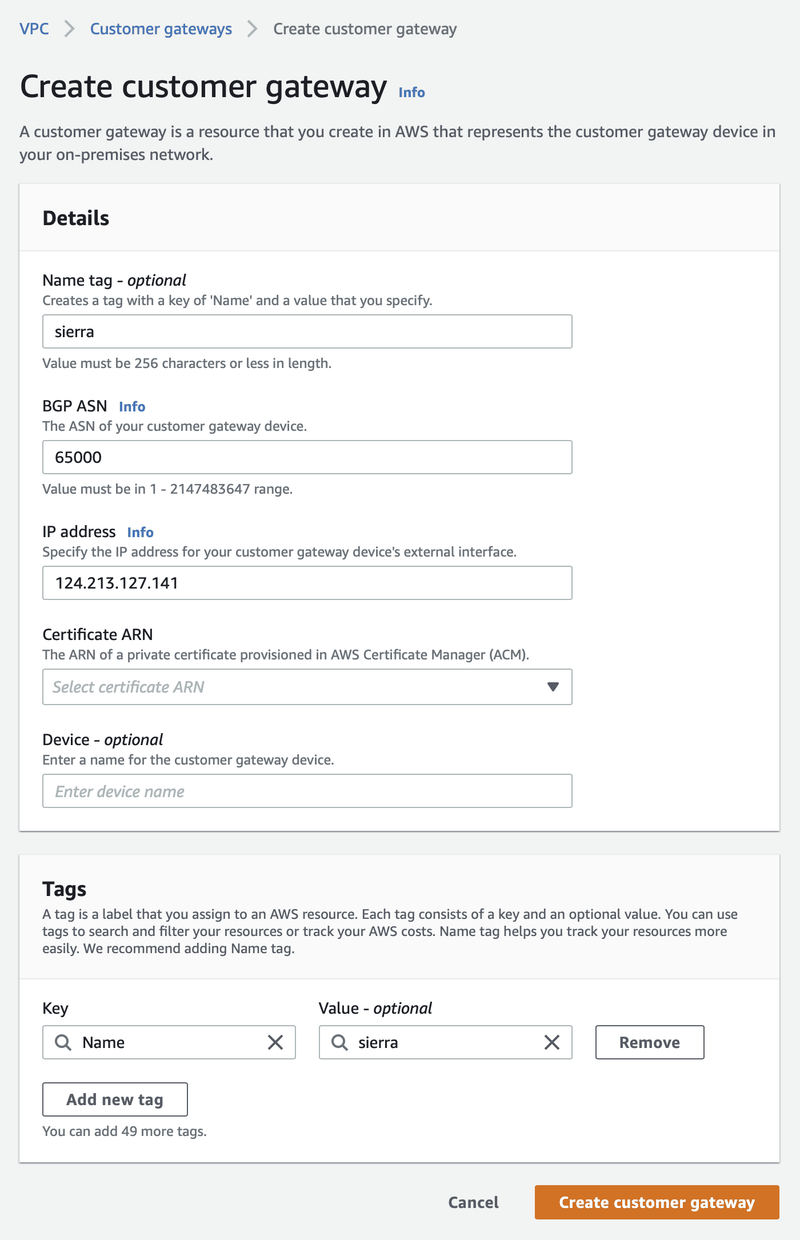Click the tag Key Name field
This screenshot has width=800, height=1240.
(x=165, y=1042)
